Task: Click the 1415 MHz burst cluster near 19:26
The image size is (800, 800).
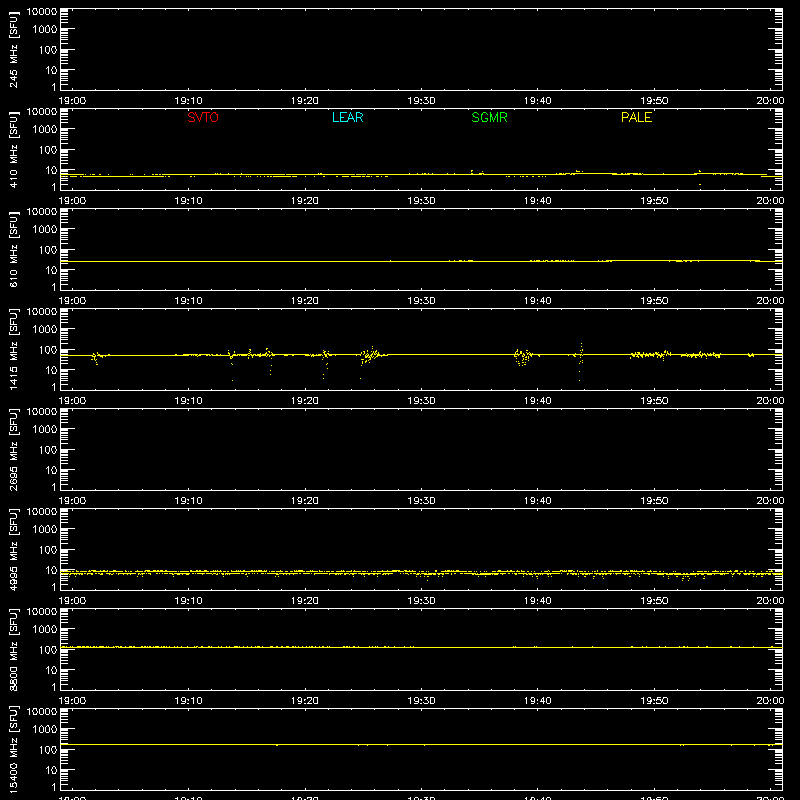Action: [x=371, y=356]
